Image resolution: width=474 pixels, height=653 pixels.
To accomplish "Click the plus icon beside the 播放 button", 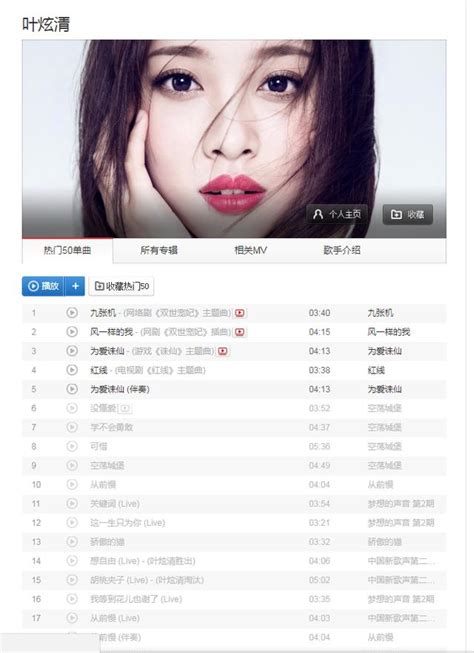I will click(x=75, y=286).
